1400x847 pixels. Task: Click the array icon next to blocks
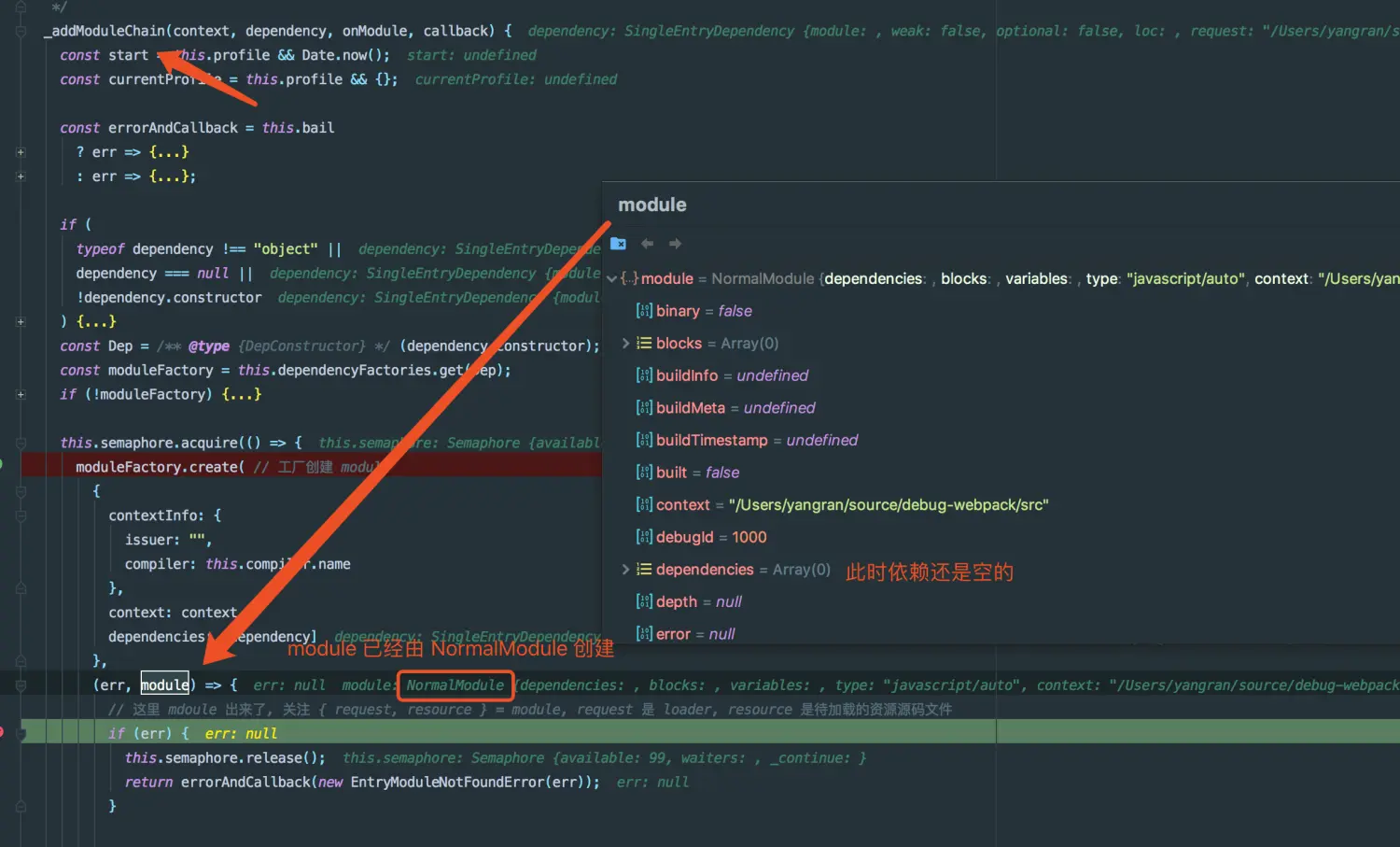644,344
